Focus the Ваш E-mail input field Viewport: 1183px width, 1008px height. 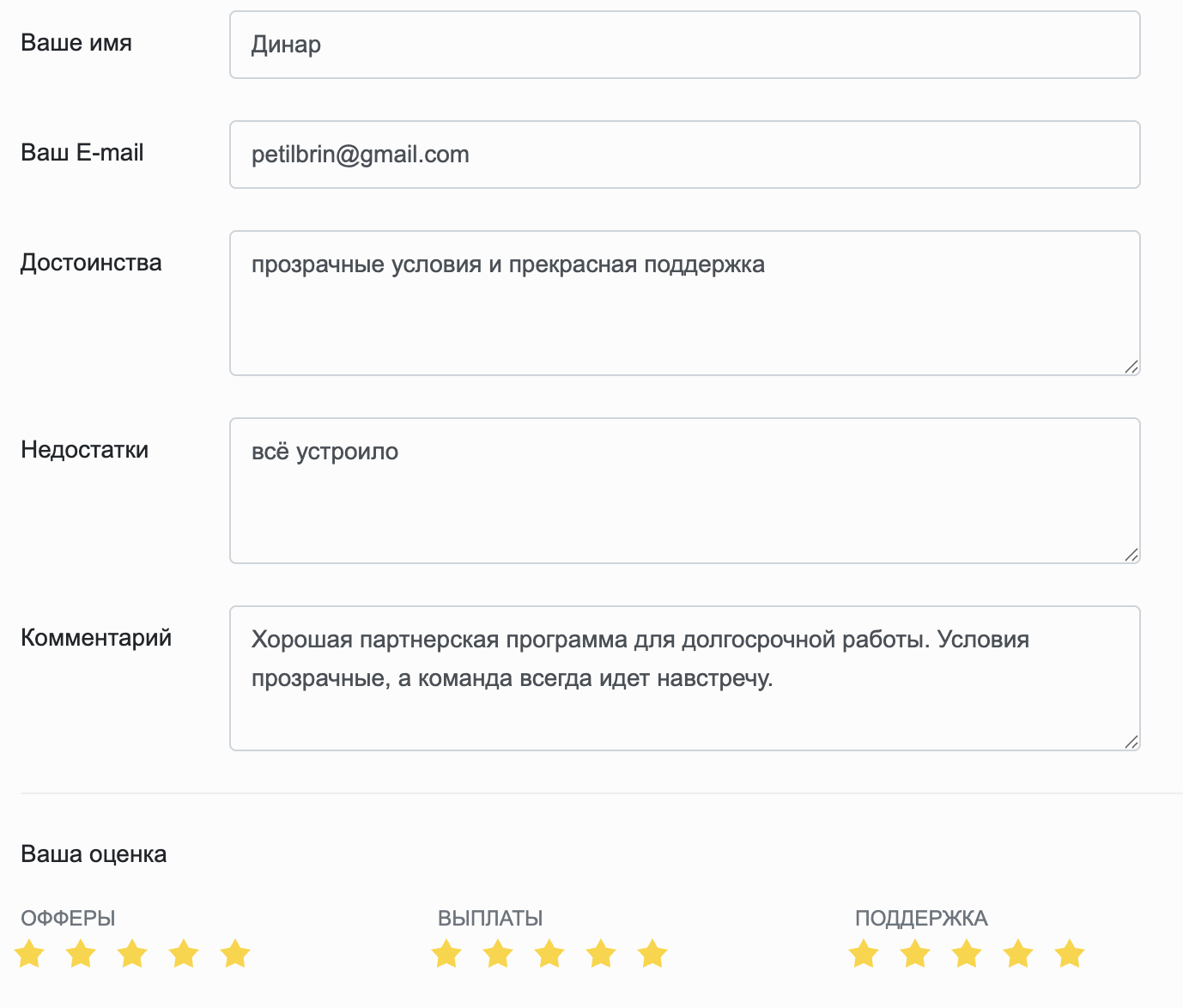click(x=685, y=155)
